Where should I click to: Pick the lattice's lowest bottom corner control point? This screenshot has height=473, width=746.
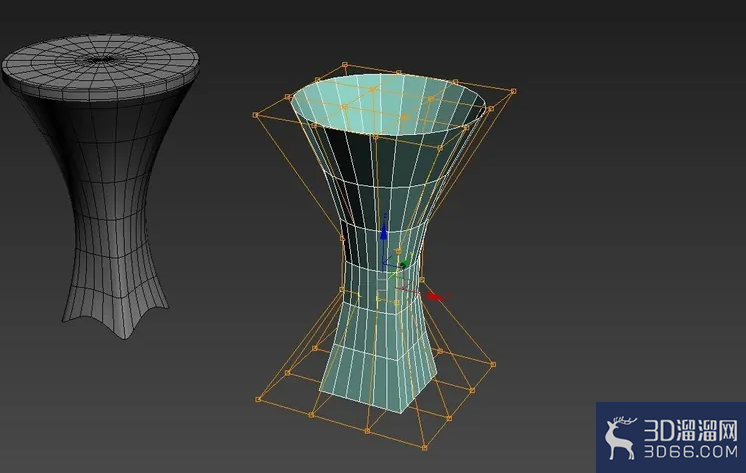[x=424, y=447]
